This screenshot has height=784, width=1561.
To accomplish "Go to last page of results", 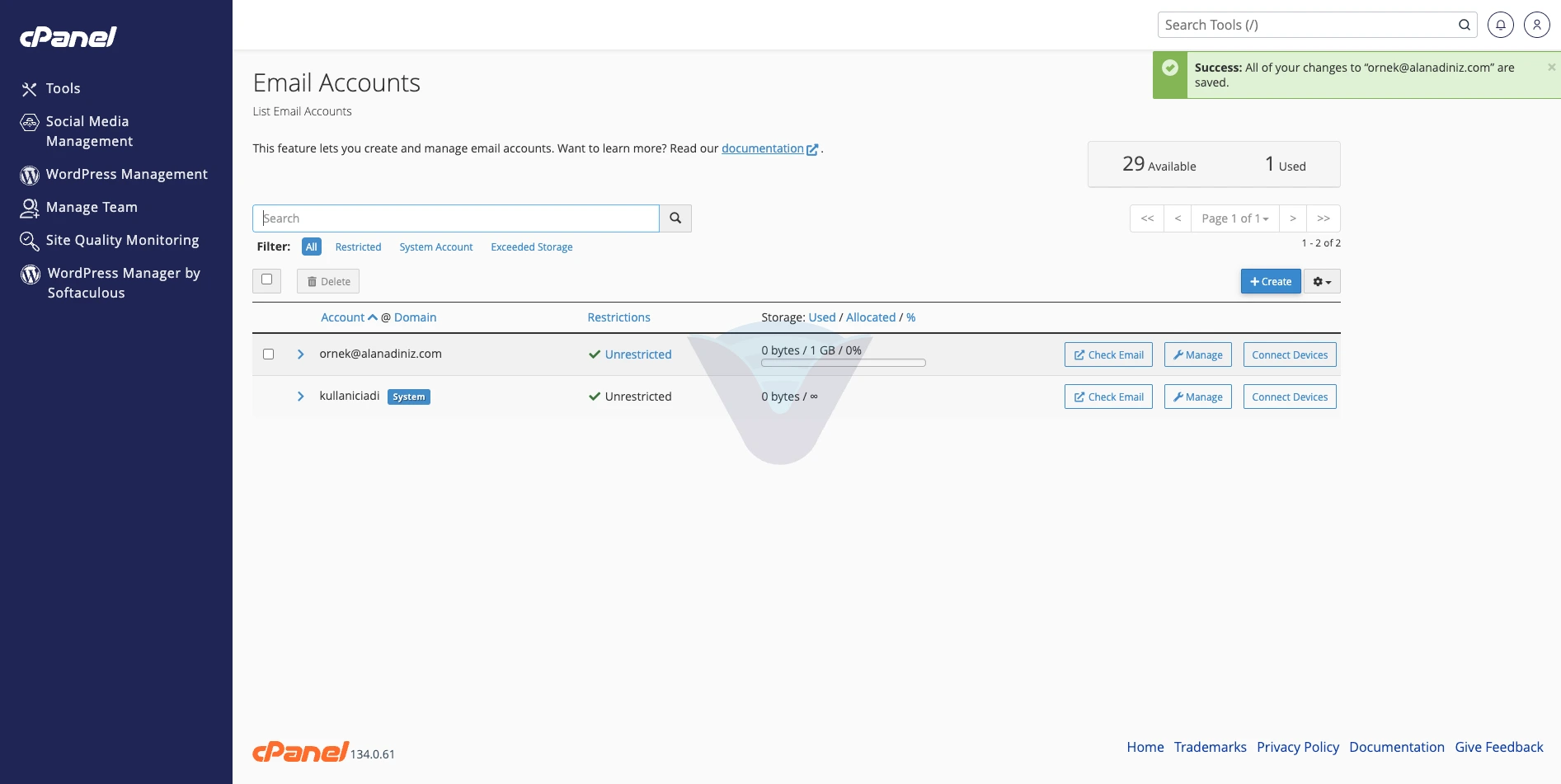I will [x=1324, y=218].
